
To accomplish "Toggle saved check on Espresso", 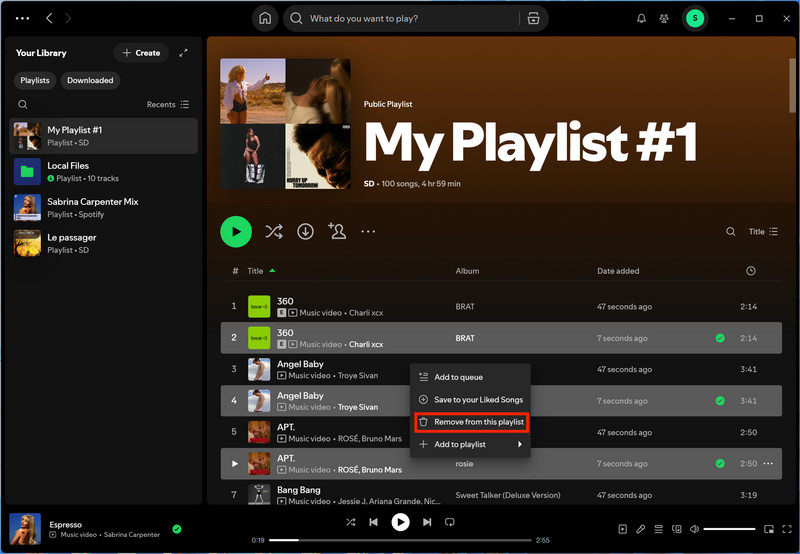I will (x=177, y=529).
